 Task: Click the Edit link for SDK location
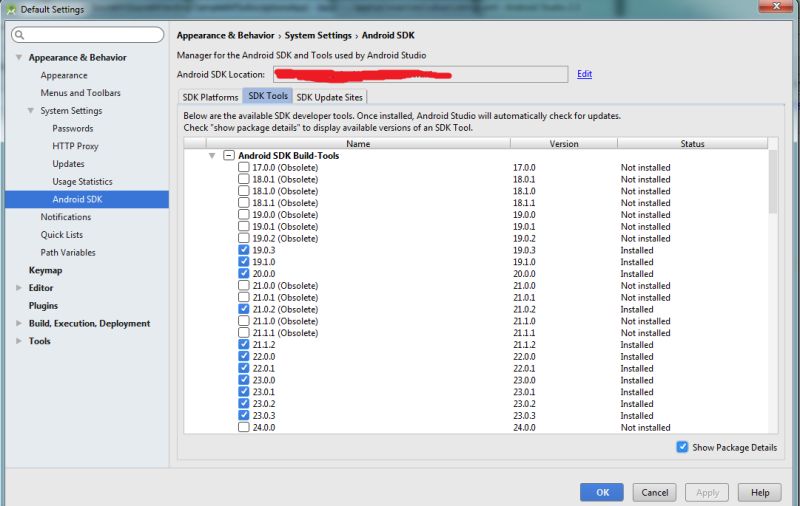pyautogui.click(x=585, y=74)
